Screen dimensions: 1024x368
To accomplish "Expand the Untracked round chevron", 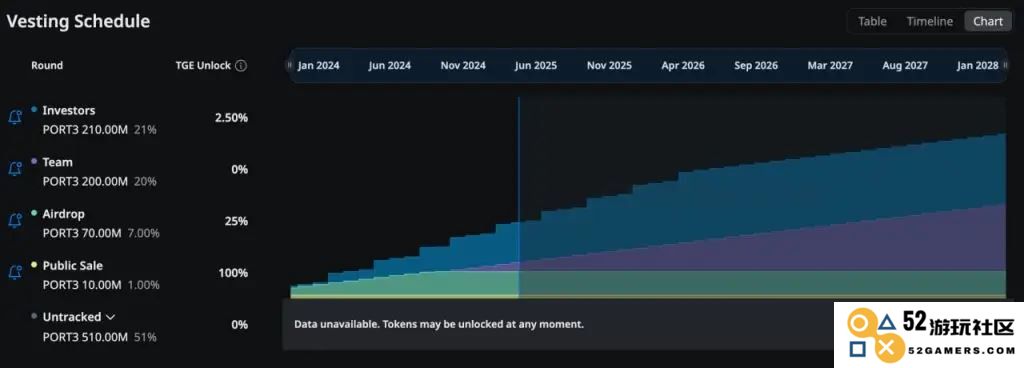I will [x=110, y=317].
